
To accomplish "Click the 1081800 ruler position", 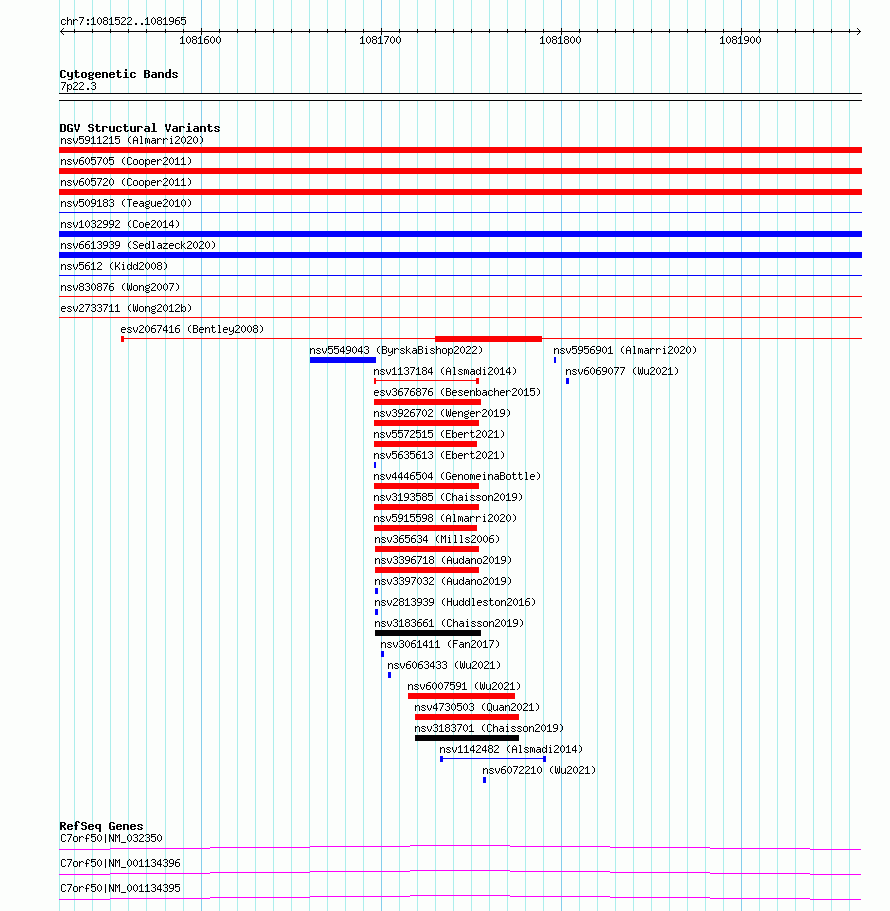I will click(561, 40).
